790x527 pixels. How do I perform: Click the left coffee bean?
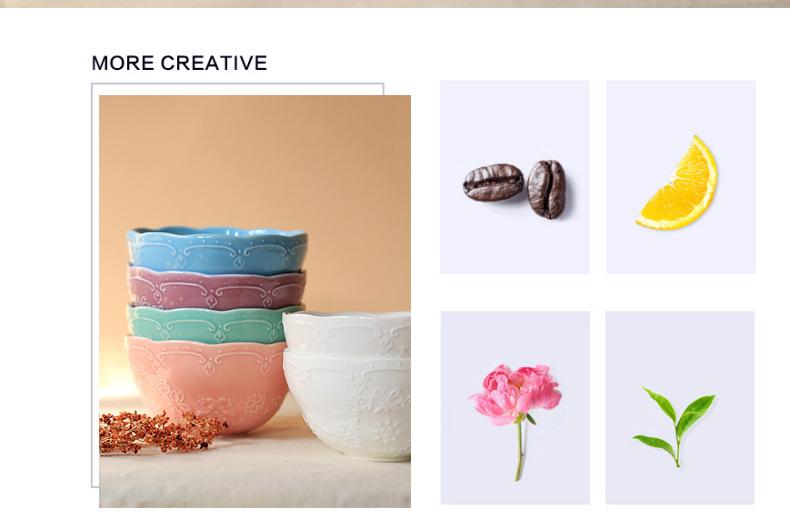point(493,182)
